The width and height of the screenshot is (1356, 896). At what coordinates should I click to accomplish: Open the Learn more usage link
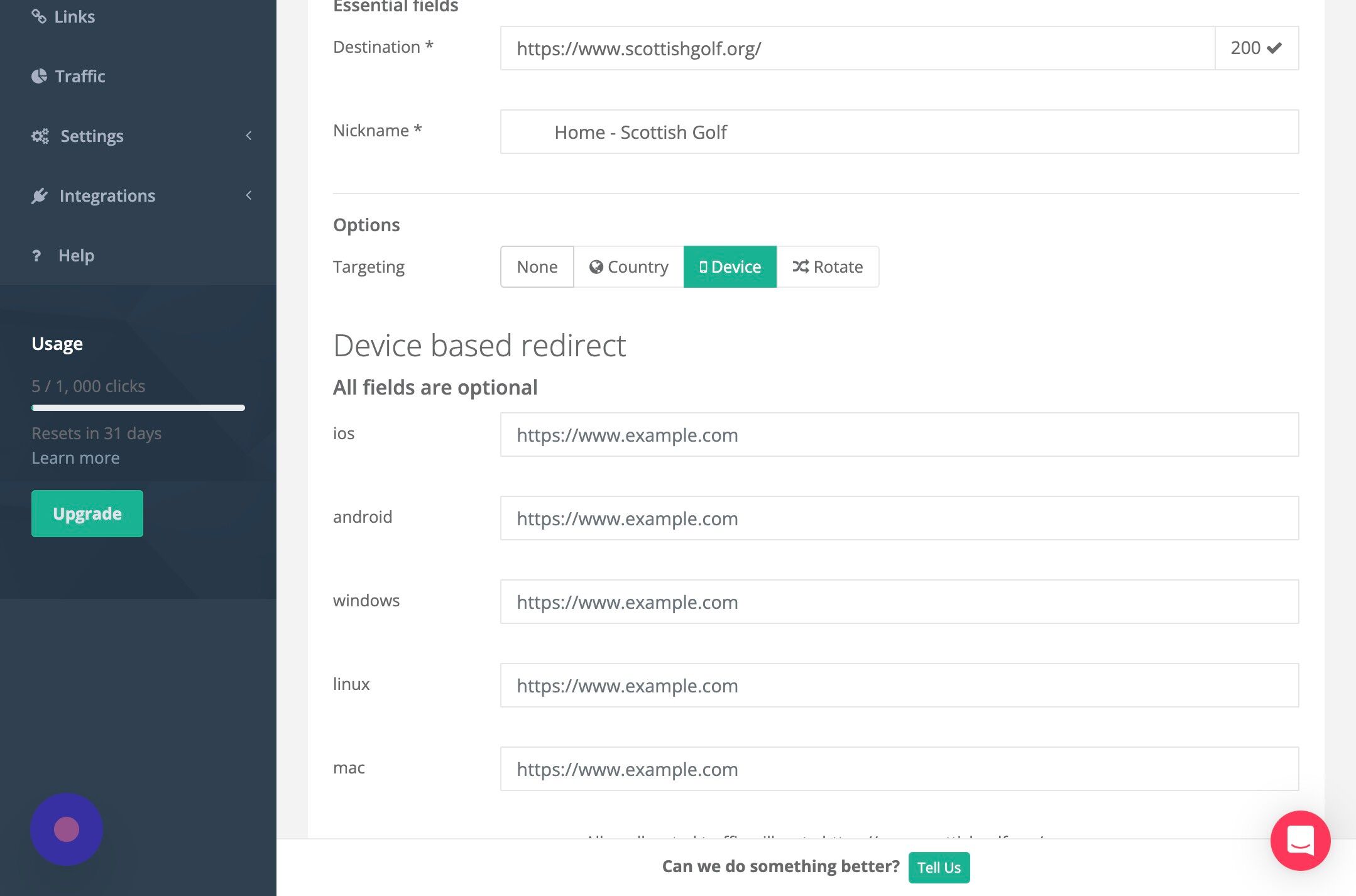click(75, 457)
